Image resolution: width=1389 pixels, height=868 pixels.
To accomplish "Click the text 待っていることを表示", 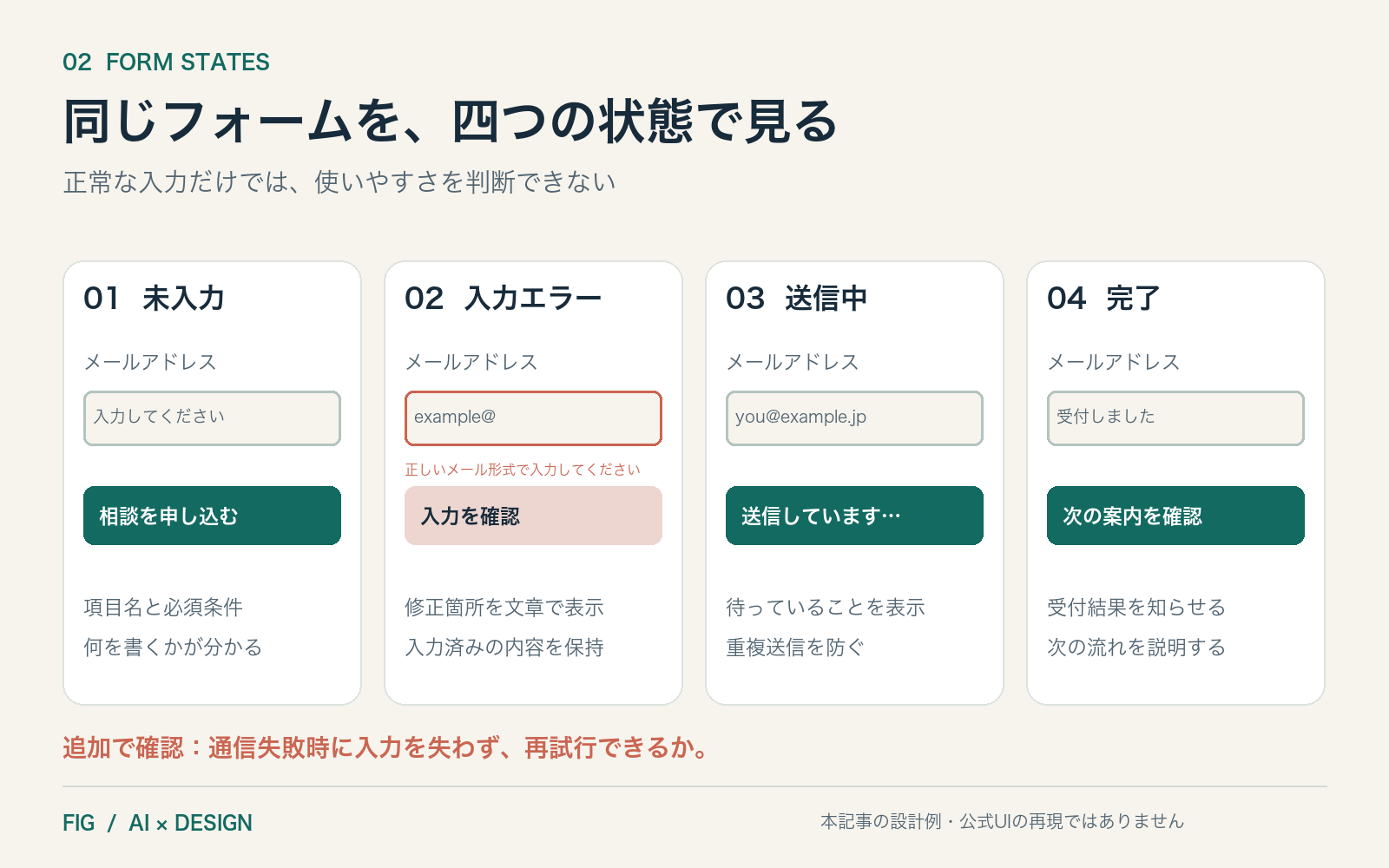I will 826,608.
